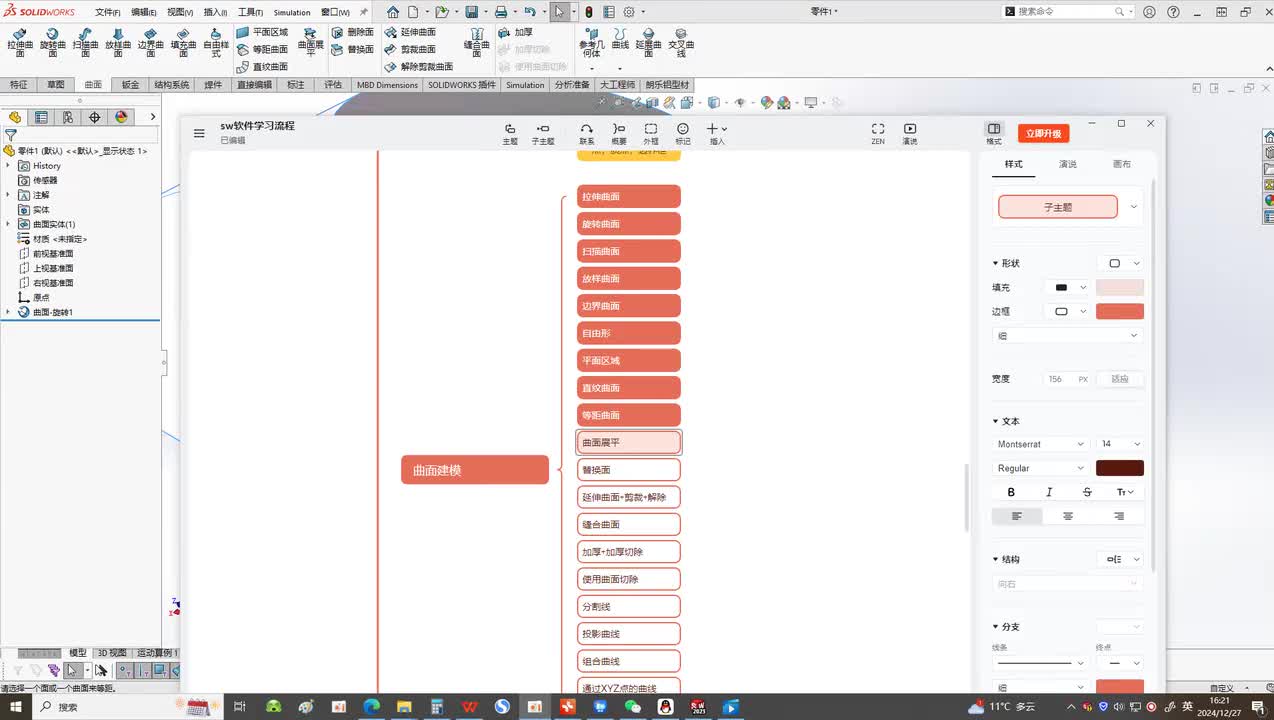1274x720 pixels.
Task: Select the 旋转曲面 revolve surface tool
Action: 53,44
